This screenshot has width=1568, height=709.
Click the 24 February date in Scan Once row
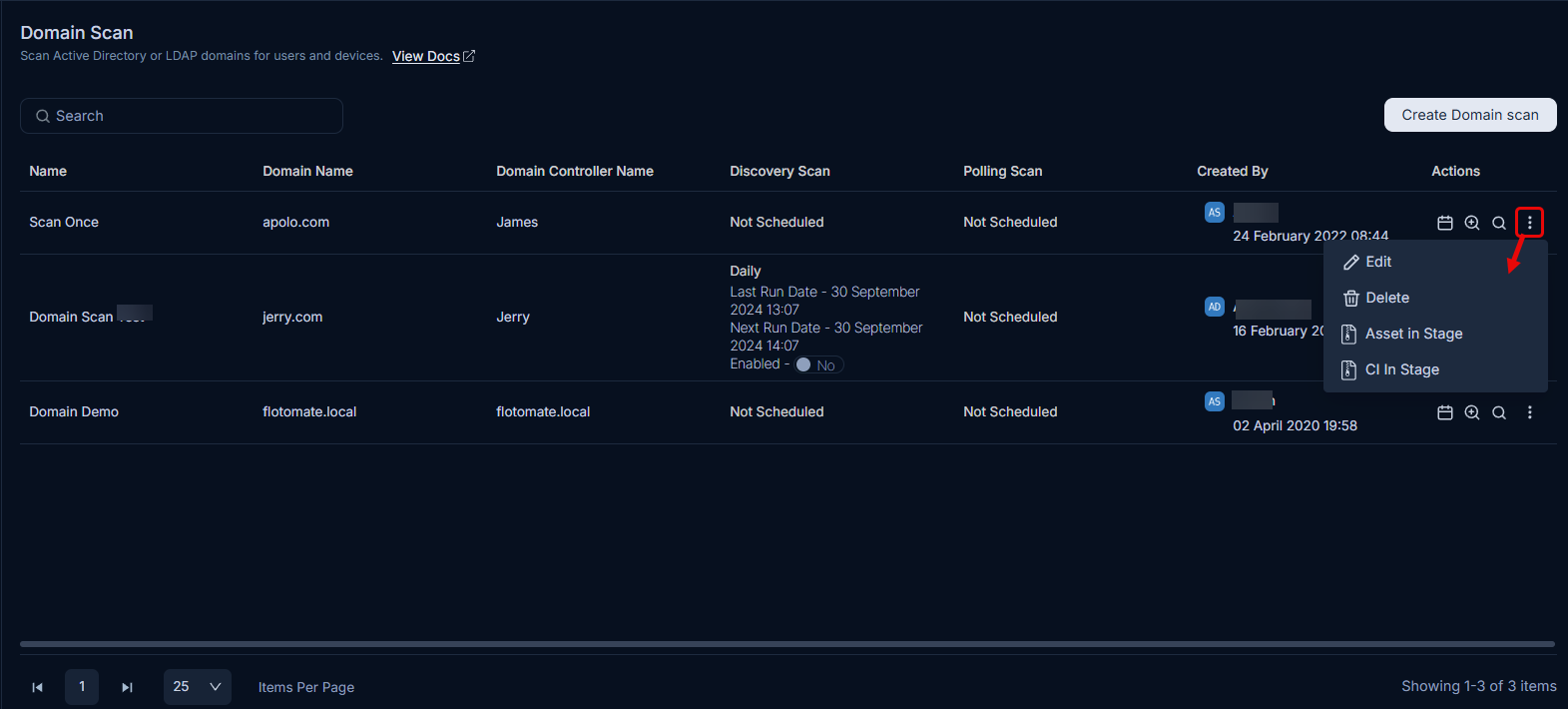(x=1310, y=236)
